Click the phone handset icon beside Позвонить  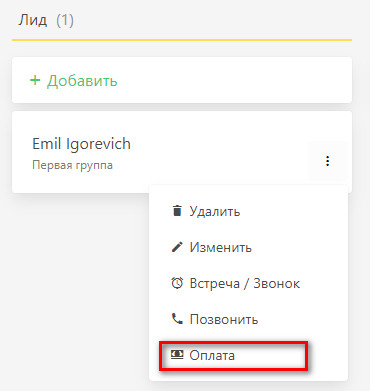177,319
